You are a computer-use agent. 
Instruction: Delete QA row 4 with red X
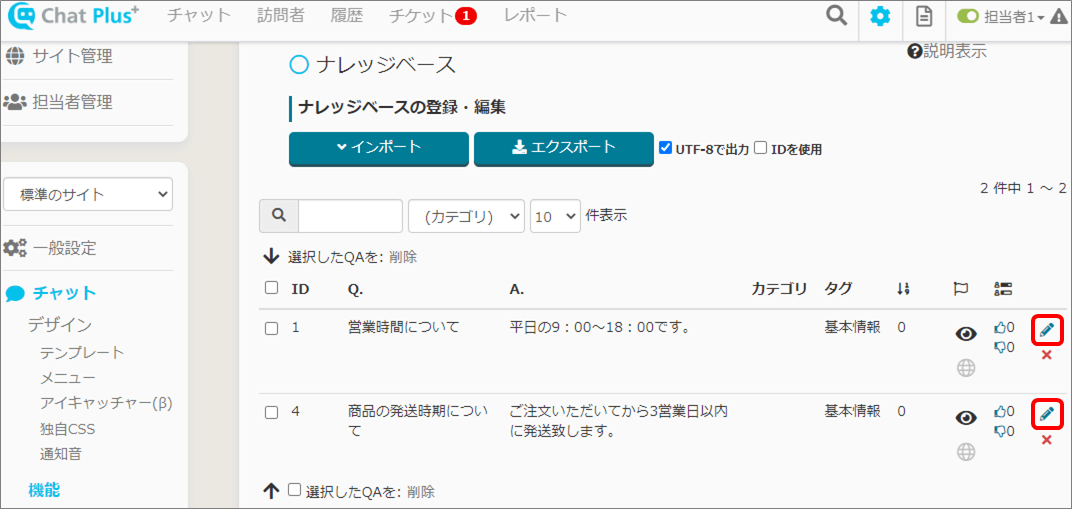click(x=1046, y=439)
